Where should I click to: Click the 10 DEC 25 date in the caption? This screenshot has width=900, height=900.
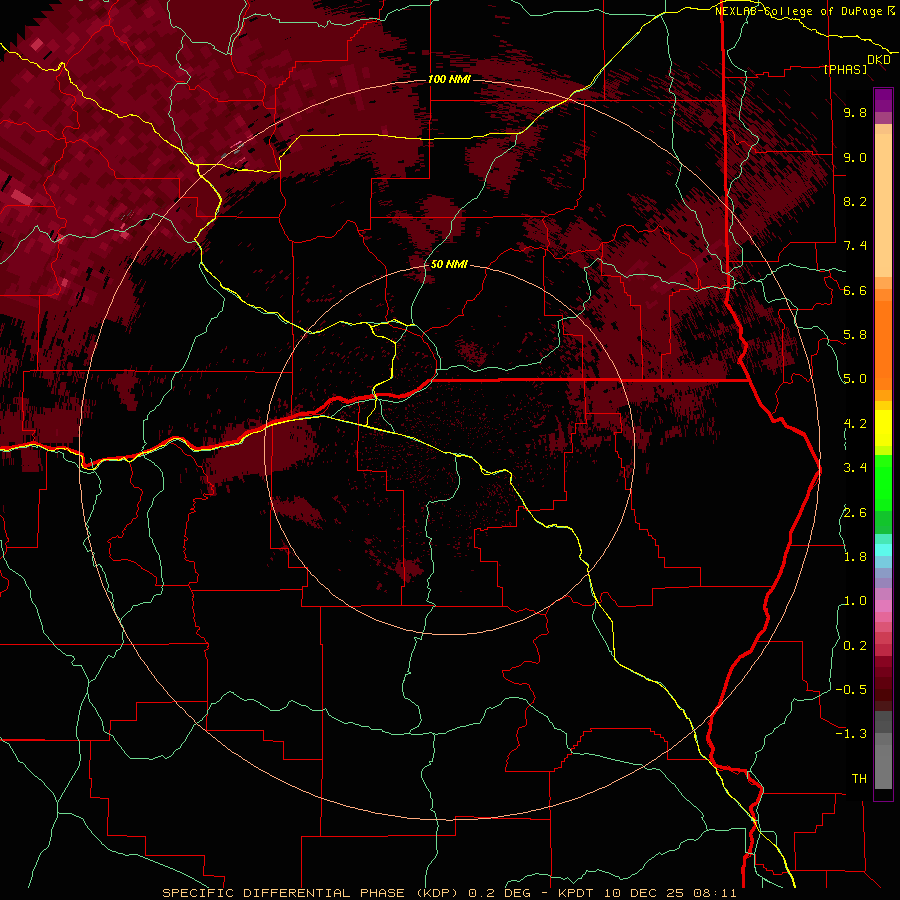coord(645,893)
